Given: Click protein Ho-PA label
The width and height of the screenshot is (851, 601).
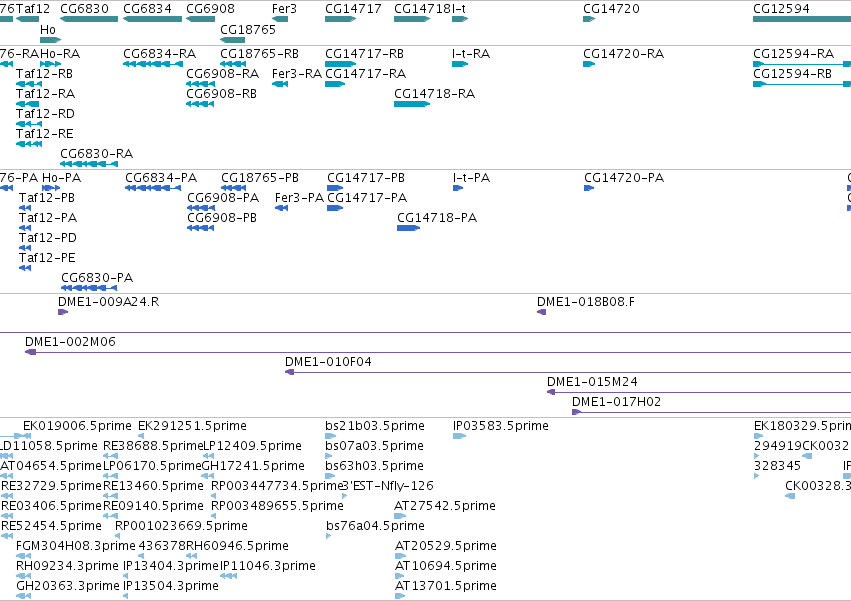Looking at the screenshot, I should click(61, 178).
